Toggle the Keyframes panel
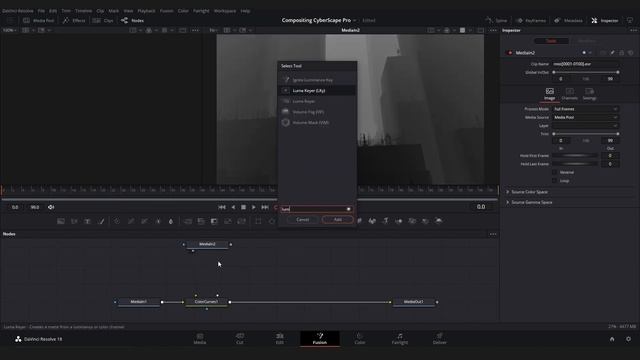 [x=531, y=20]
